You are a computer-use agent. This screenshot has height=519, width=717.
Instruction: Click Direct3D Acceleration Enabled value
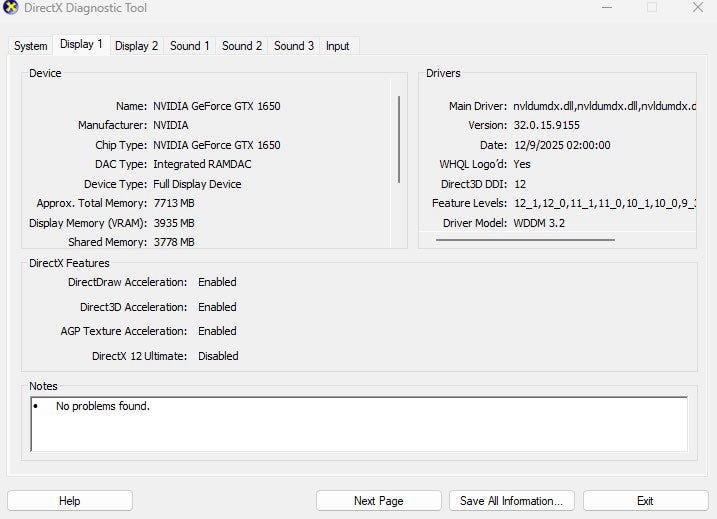click(217, 307)
